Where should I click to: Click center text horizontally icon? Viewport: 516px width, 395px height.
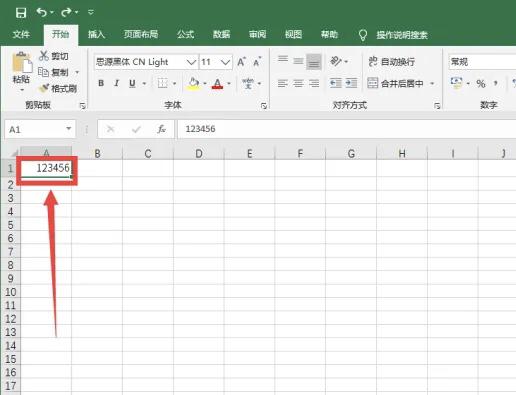pos(298,83)
